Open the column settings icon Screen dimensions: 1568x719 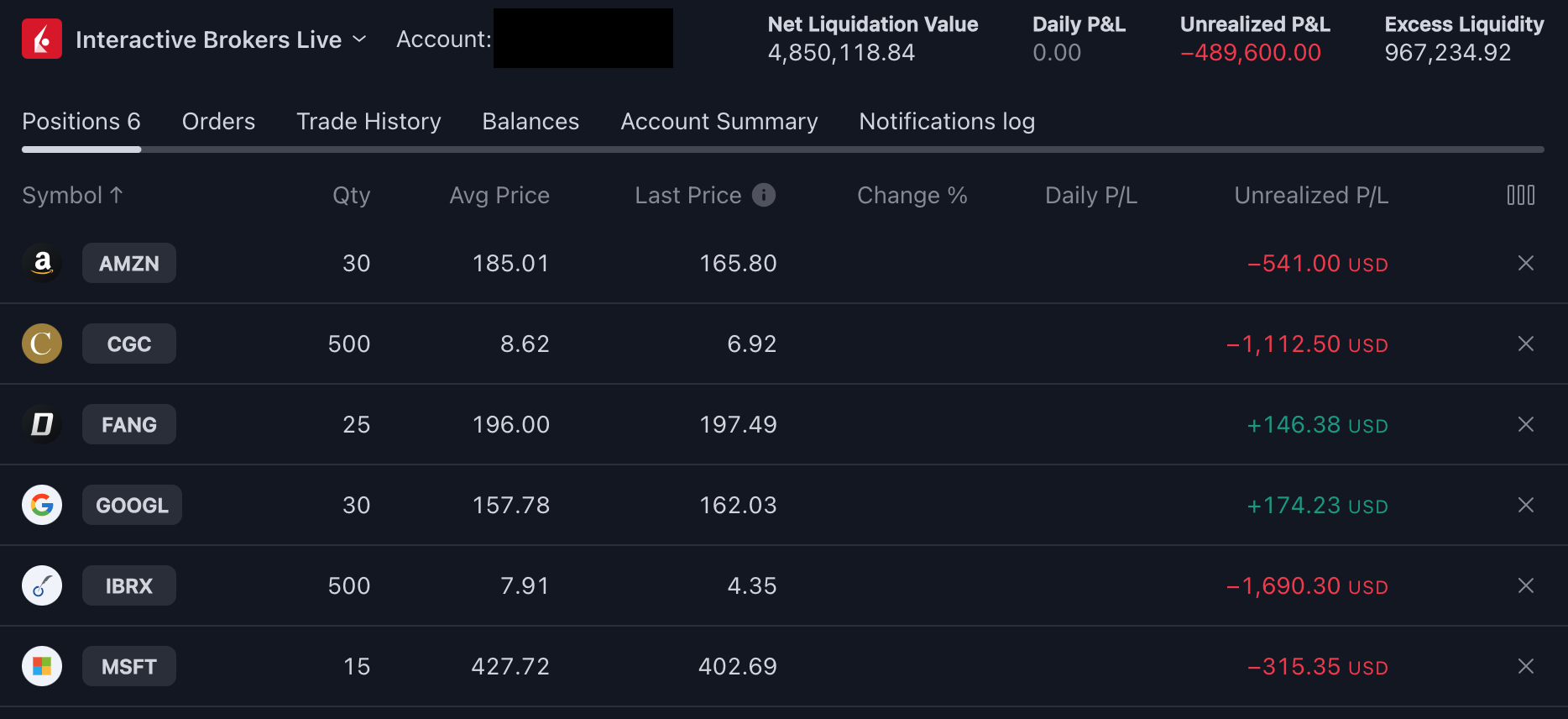point(1520,195)
